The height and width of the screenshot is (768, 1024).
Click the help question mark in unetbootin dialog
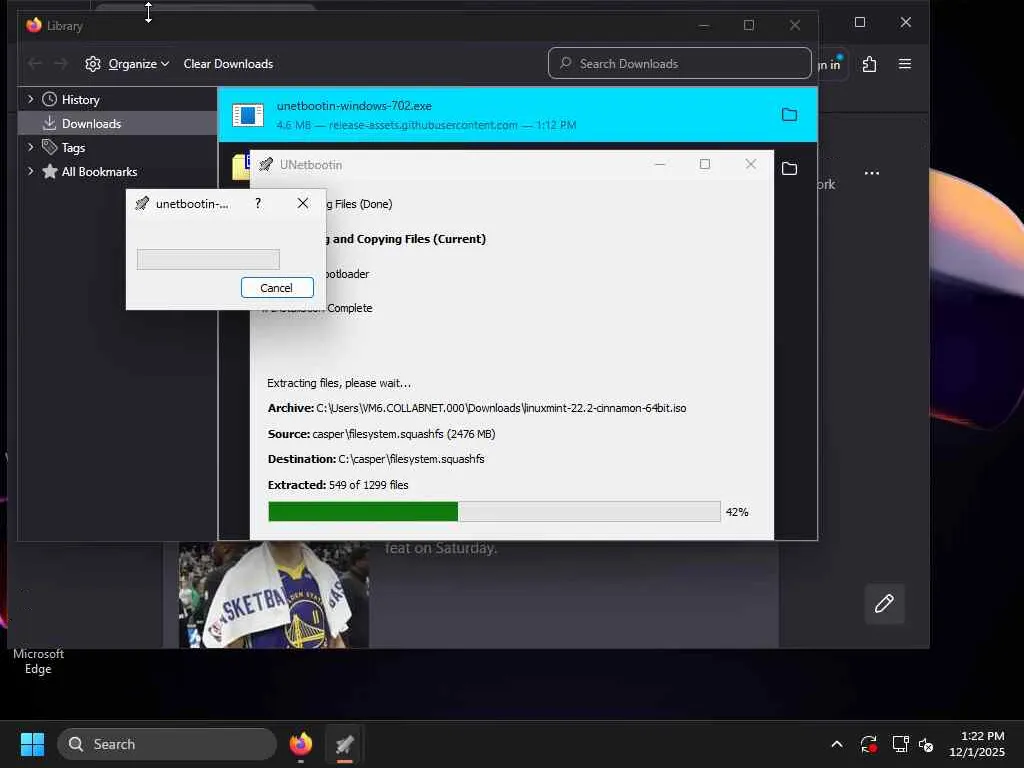(x=258, y=203)
